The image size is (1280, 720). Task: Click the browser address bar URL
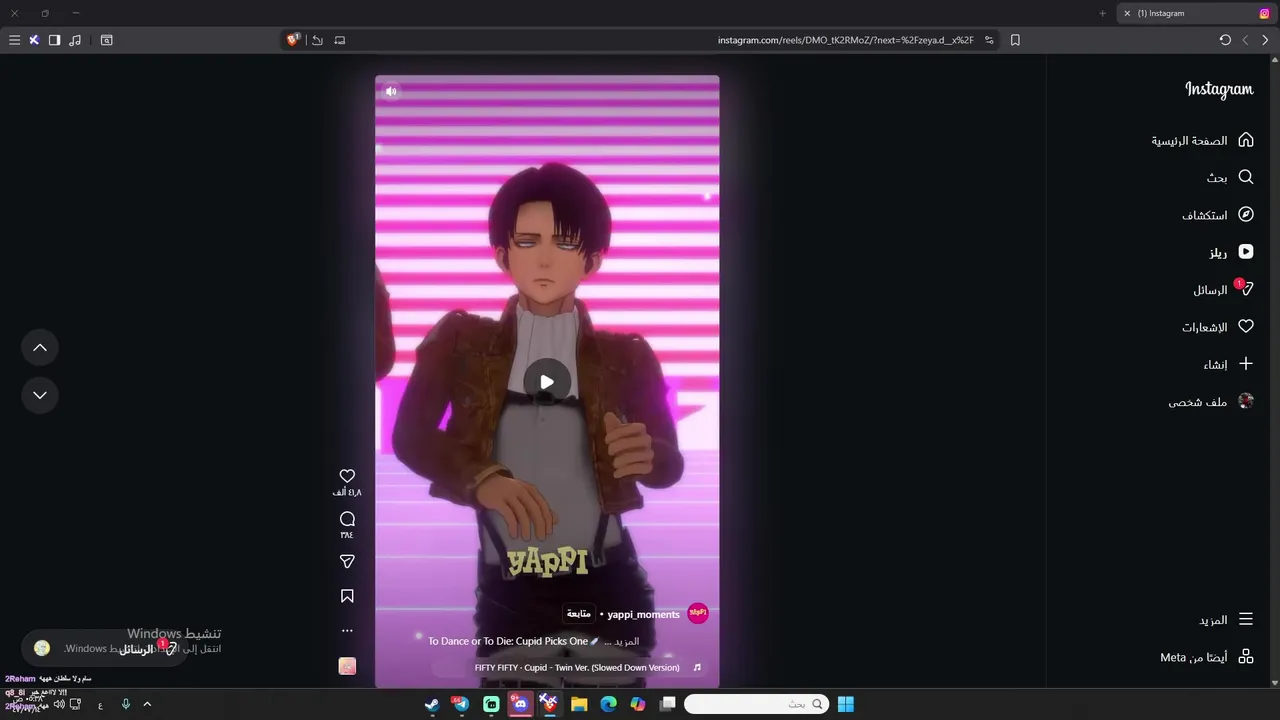pyautogui.click(x=845, y=40)
